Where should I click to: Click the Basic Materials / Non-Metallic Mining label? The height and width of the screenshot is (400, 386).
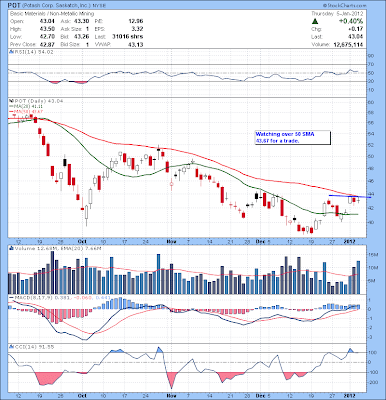(52, 14)
